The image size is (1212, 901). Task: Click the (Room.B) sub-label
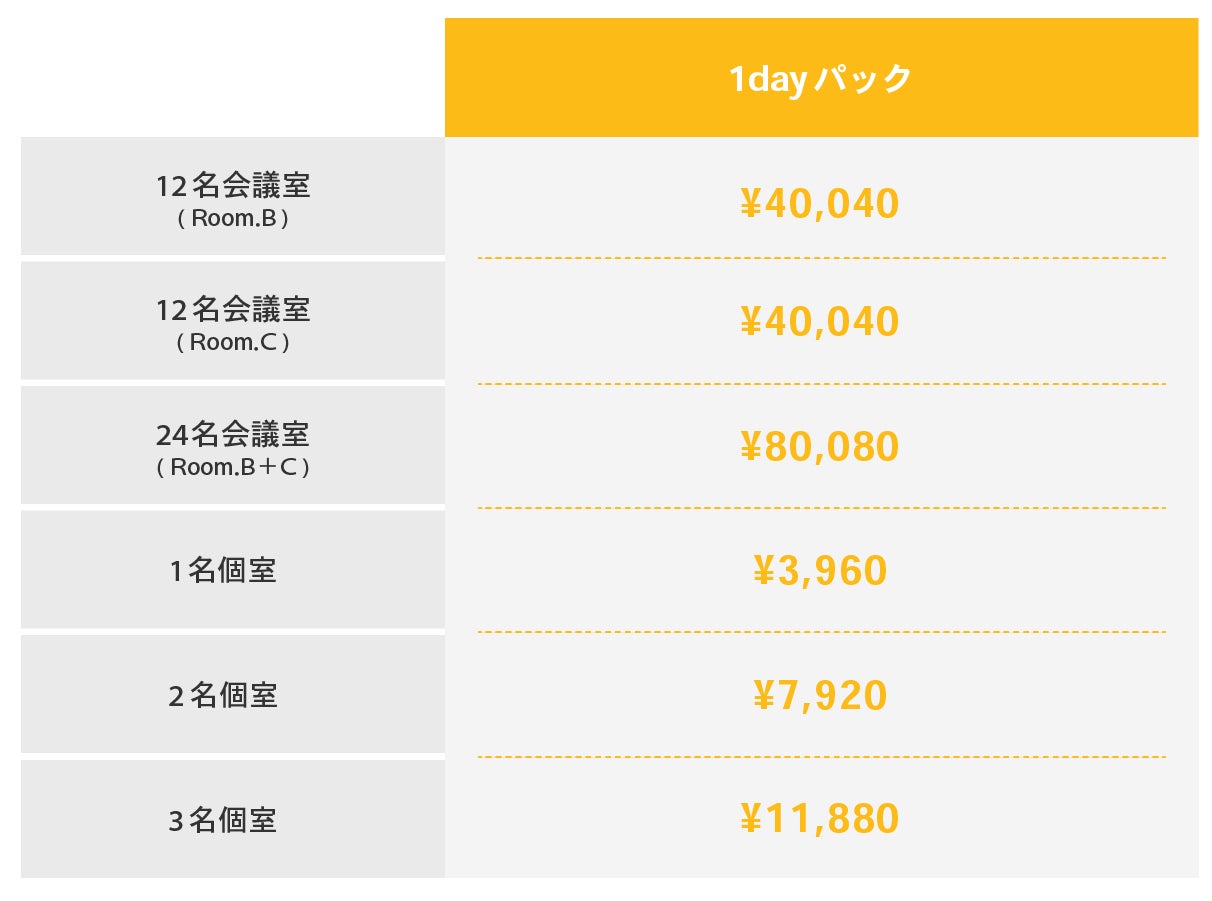[x=233, y=219]
